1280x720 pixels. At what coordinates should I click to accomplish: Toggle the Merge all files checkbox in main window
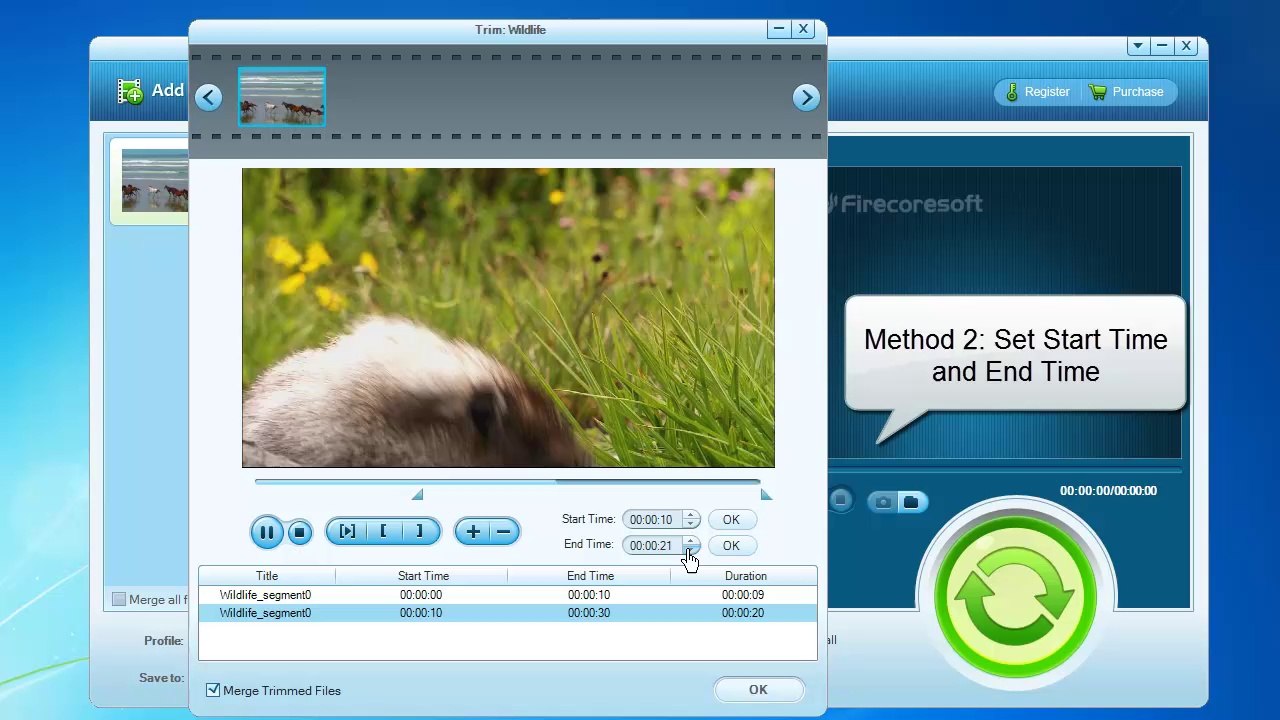119,600
